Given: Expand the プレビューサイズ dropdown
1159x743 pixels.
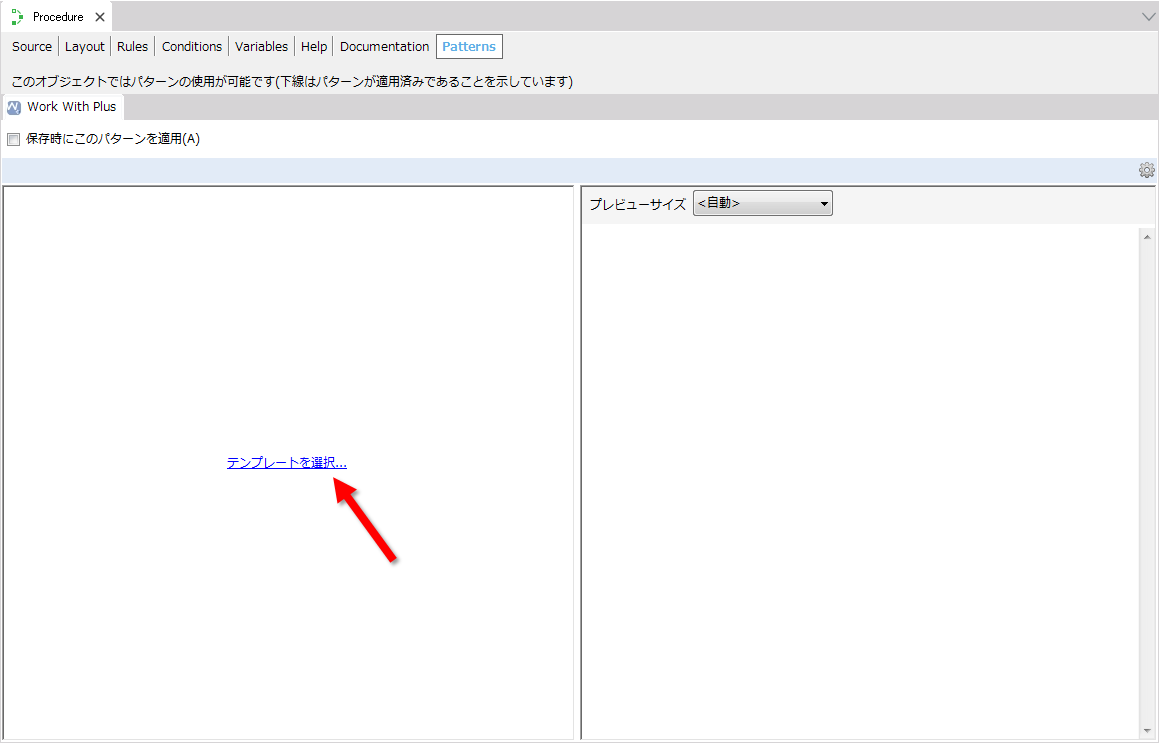Looking at the screenshot, I should pyautogui.click(x=762, y=204).
